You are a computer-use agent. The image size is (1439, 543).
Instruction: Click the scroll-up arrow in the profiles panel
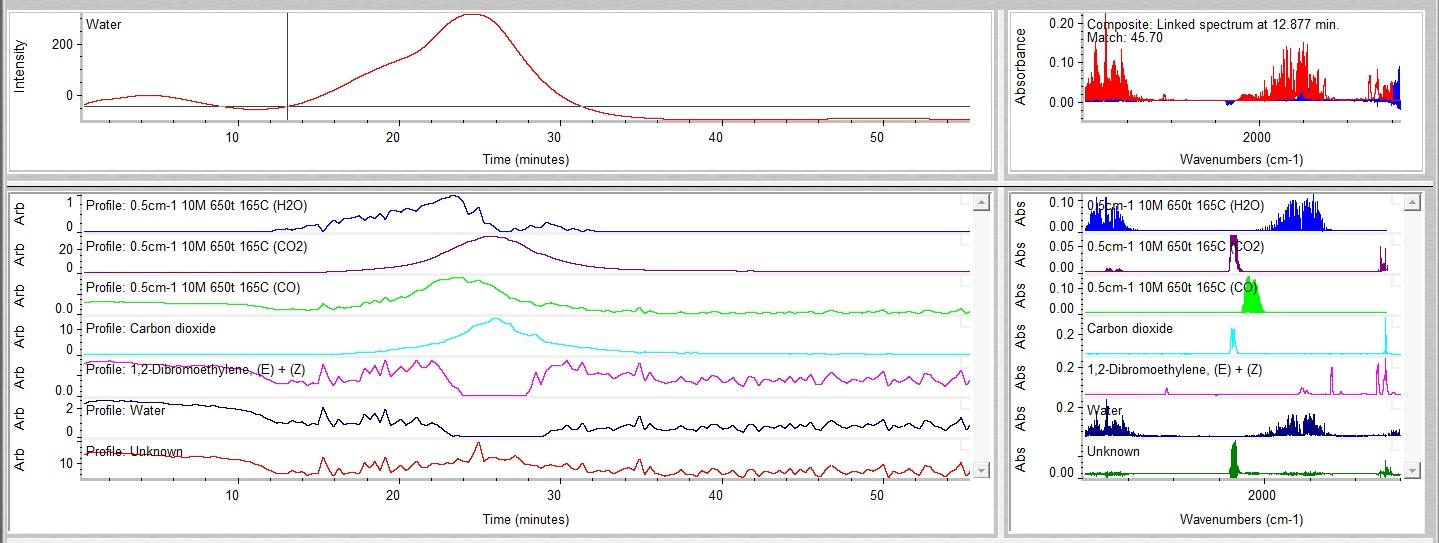tap(980, 203)
